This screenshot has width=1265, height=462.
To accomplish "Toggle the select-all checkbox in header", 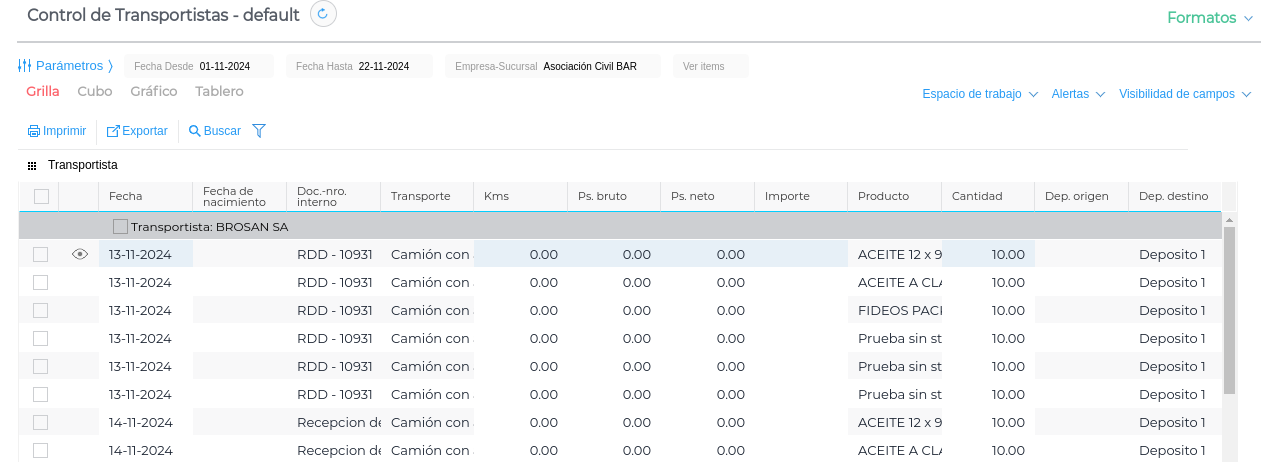I will (x=41, y=197).
